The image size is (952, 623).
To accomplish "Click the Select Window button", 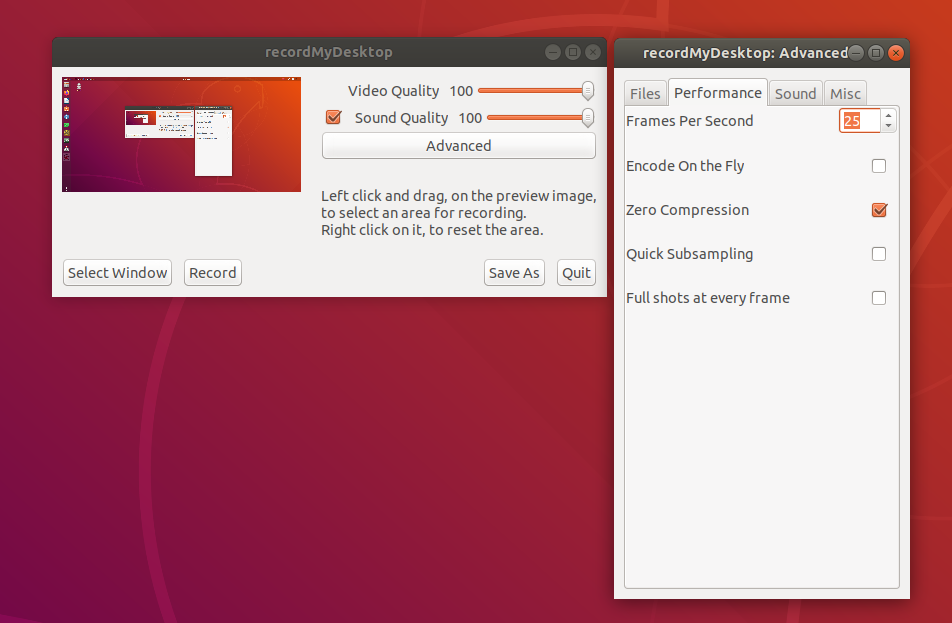I will point(117,273).
